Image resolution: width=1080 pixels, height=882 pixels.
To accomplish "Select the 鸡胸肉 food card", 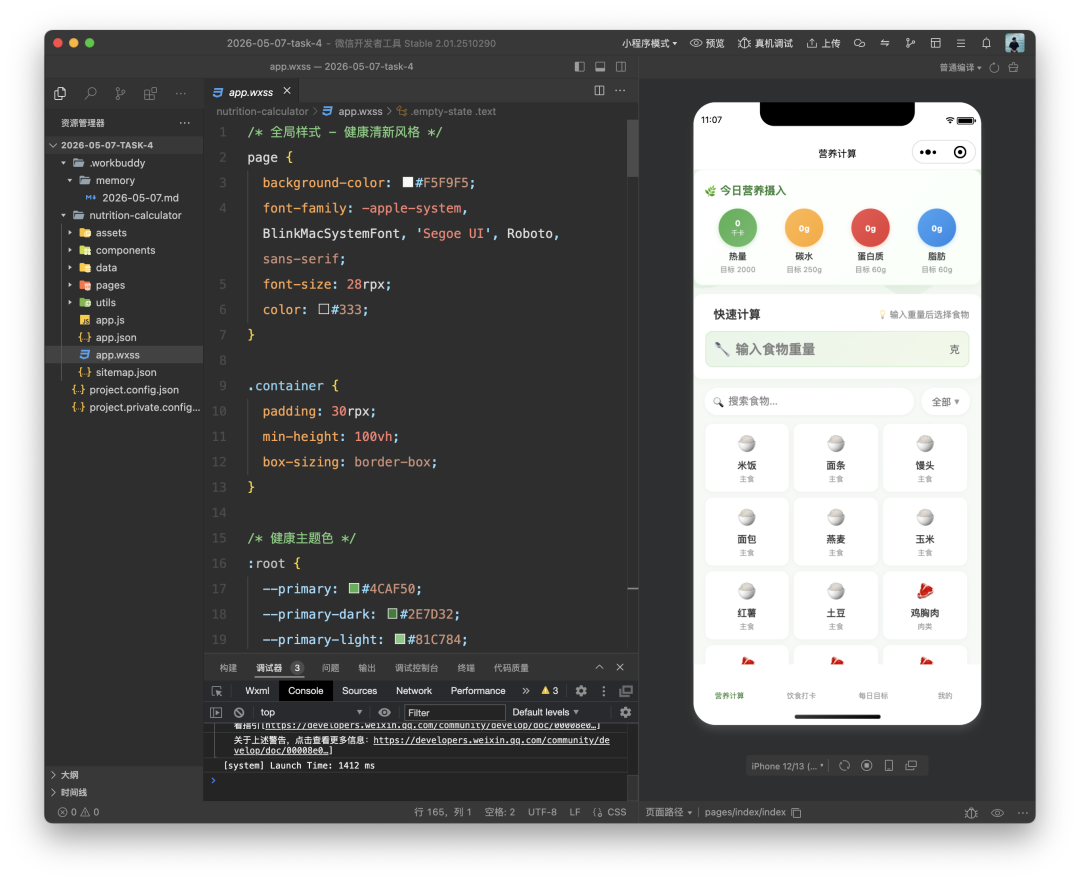I will [924, 606].
